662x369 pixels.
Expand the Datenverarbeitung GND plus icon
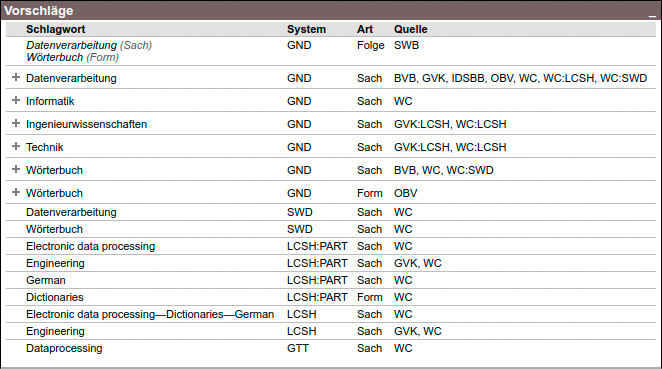[16, 77]
